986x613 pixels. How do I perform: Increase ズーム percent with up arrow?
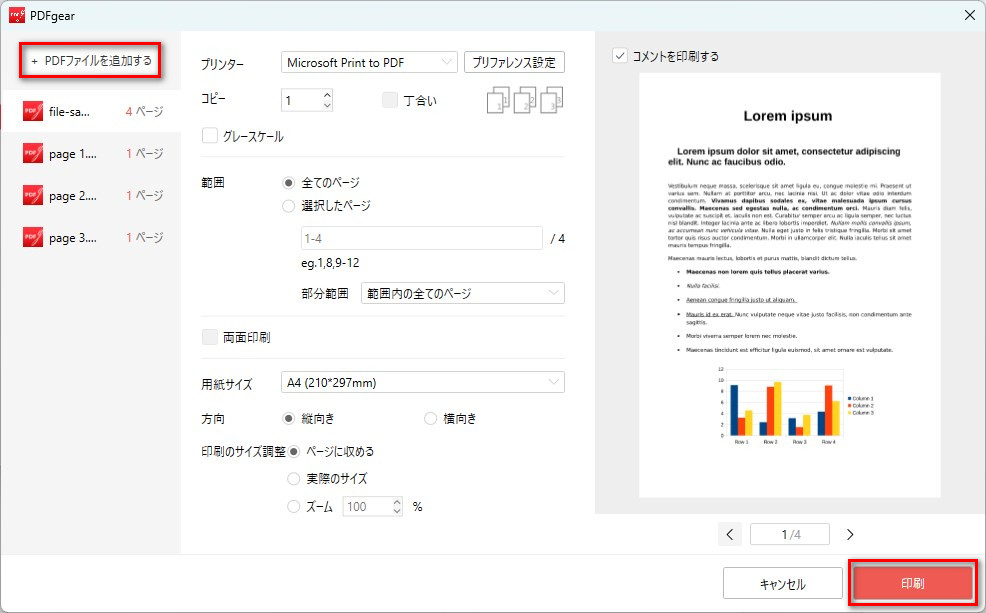coord(397,502)
